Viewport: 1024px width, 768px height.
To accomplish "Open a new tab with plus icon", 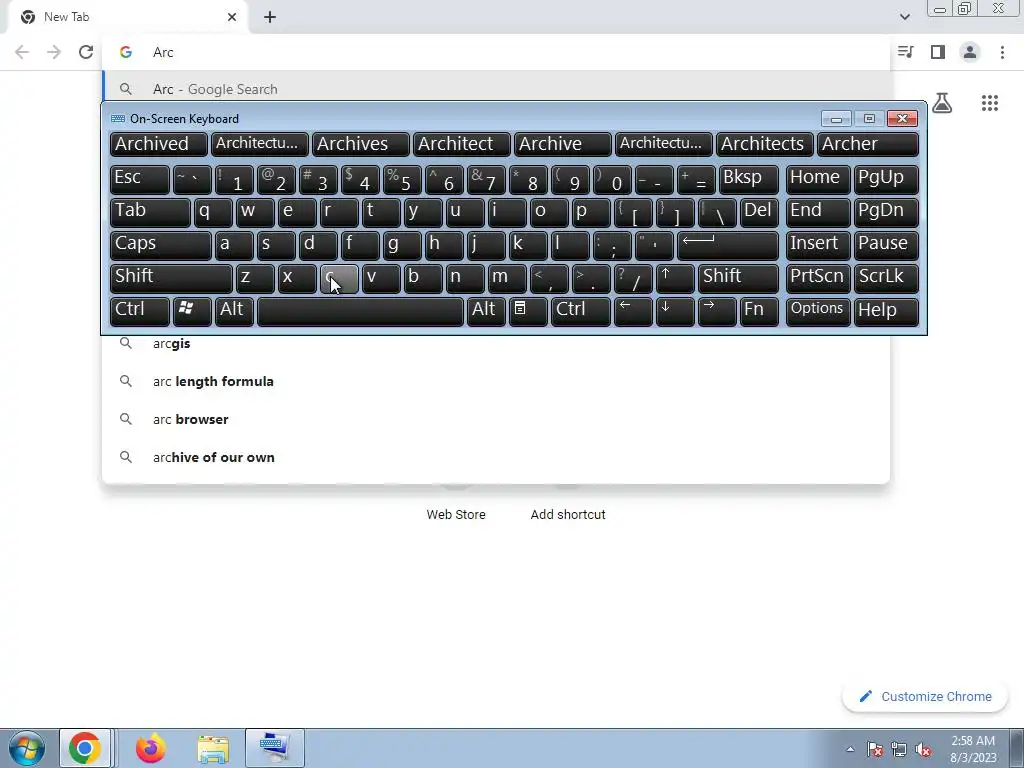I will [270, 17].
